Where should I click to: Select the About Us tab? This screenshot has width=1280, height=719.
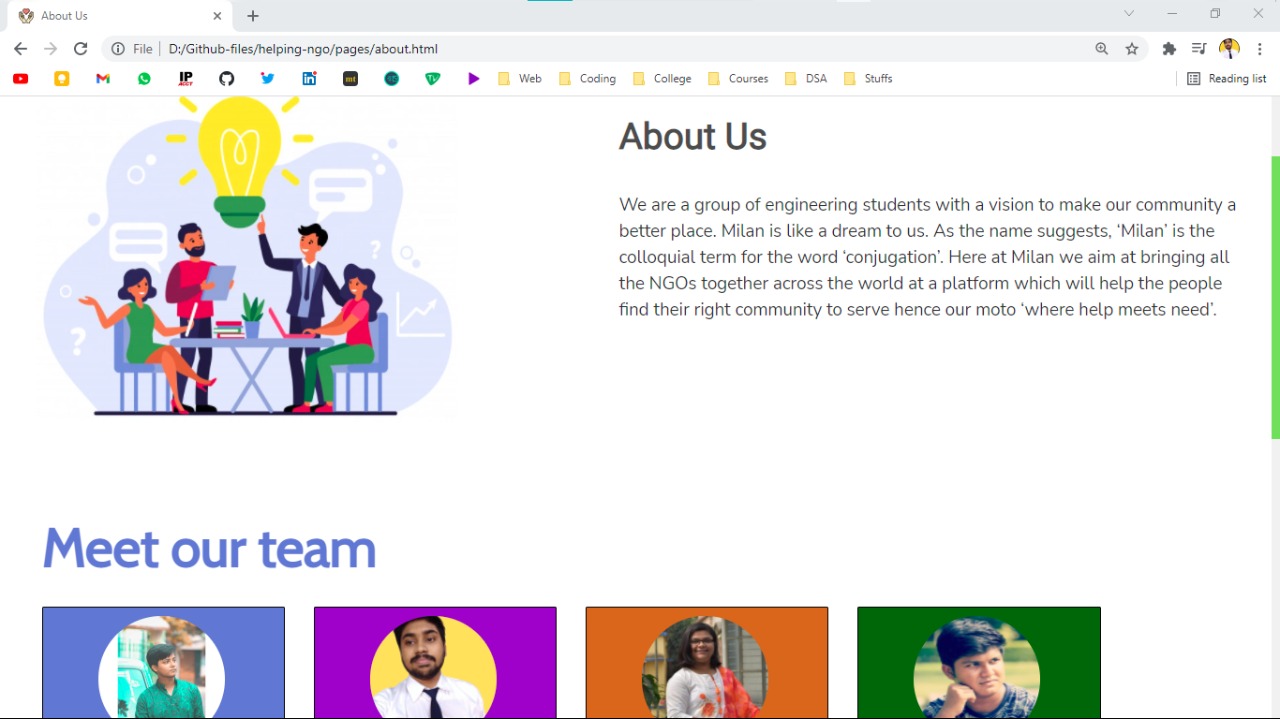[110, 16]
